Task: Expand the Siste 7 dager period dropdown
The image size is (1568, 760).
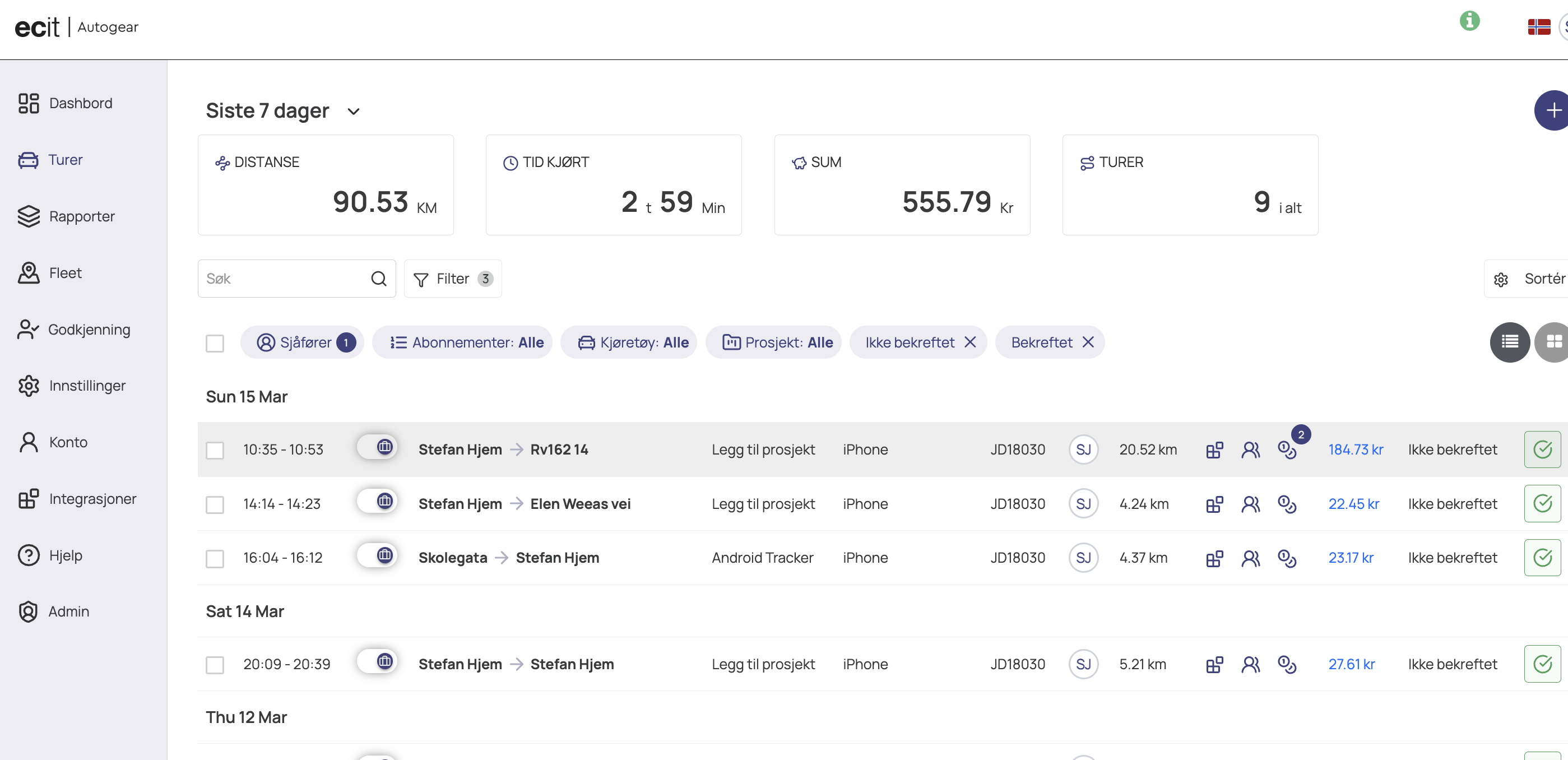Action: point(353,112)
